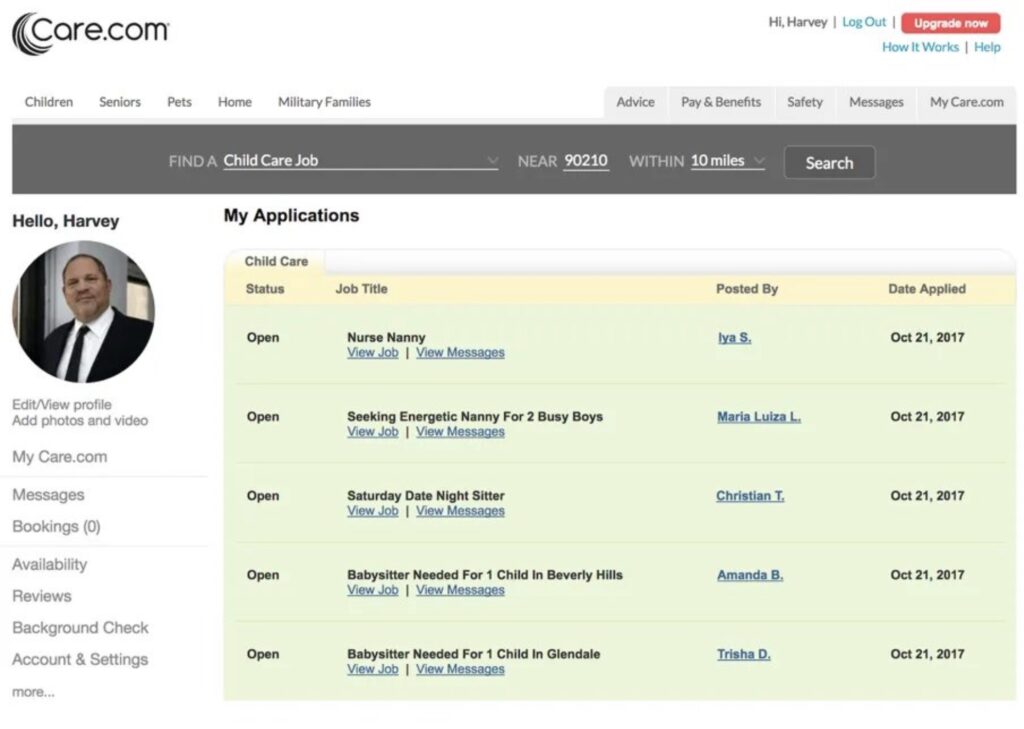Select the Child Care applications tab
Viewport: 1024px width, 729px height.
[x=276, y=262]
